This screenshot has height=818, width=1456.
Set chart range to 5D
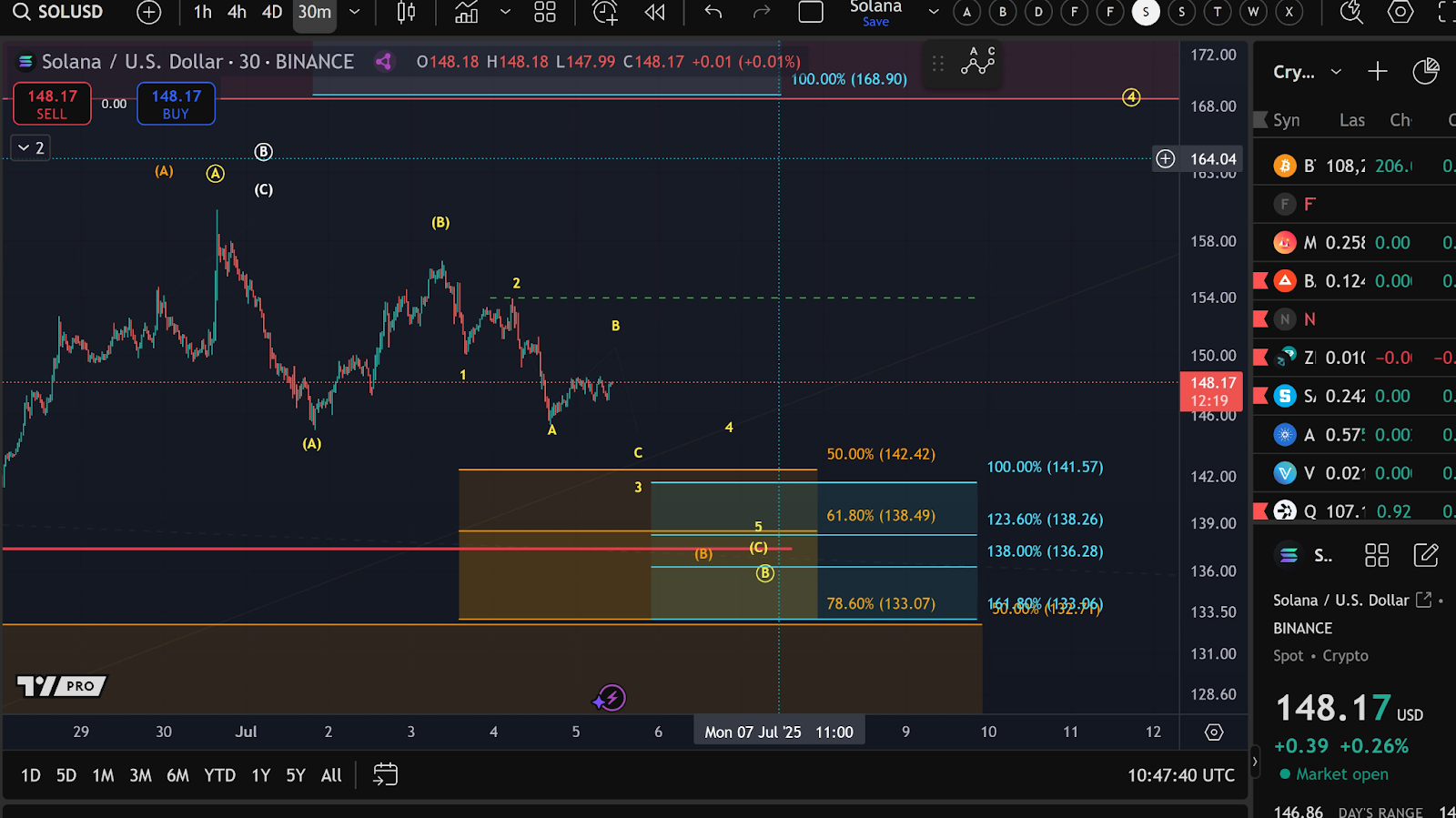pos(66,775)
